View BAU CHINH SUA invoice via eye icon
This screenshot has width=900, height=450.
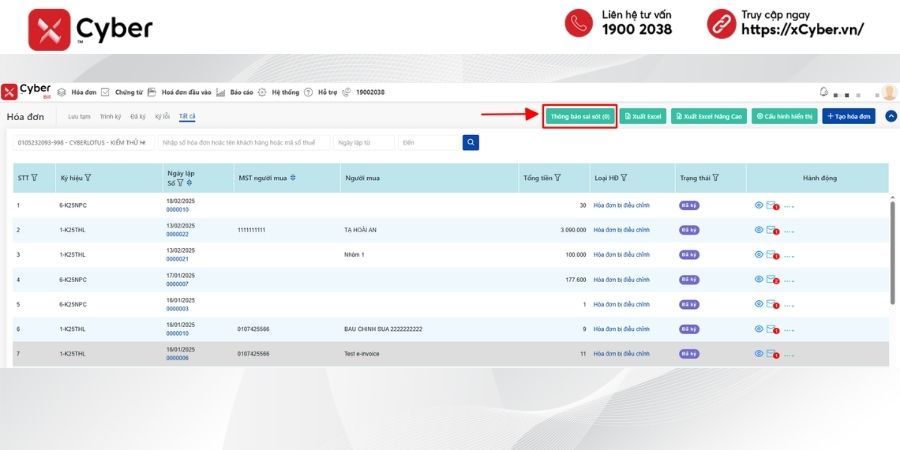[x=758, y=329]
